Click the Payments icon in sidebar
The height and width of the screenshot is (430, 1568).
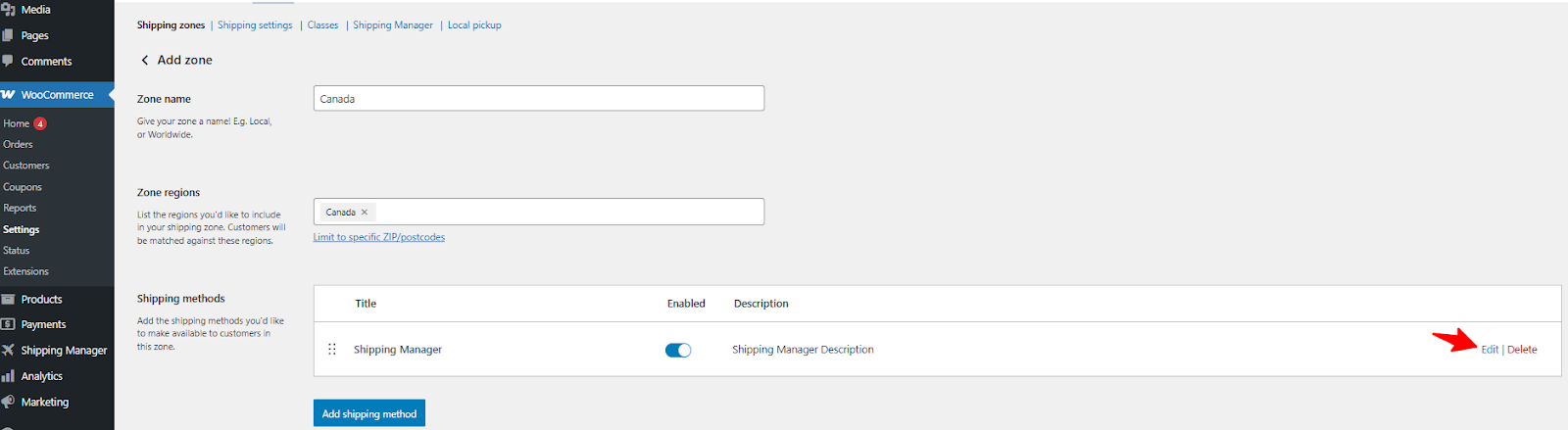(8, 324)
